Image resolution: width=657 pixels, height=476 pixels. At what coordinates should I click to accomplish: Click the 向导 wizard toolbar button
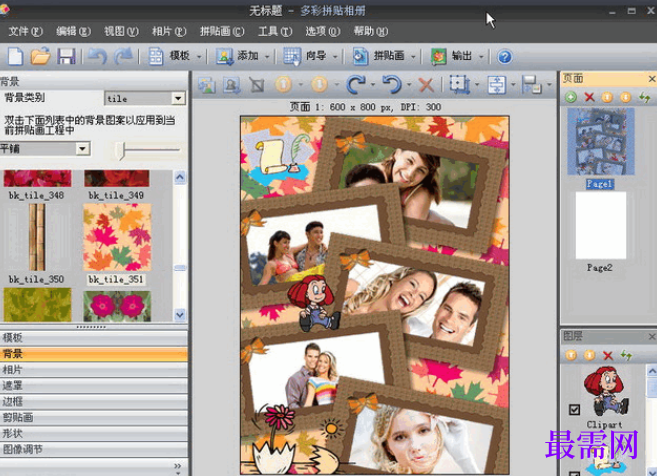pyautogui.click(x=305, y=56)
